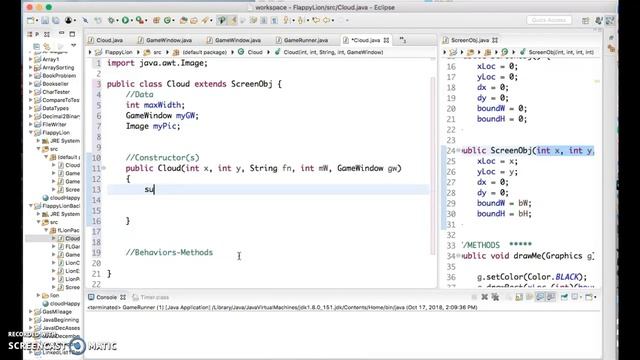Viewport: 640px width, 360px height.
Task: Go to Next Annotation icon
Action: click(287, 20)
